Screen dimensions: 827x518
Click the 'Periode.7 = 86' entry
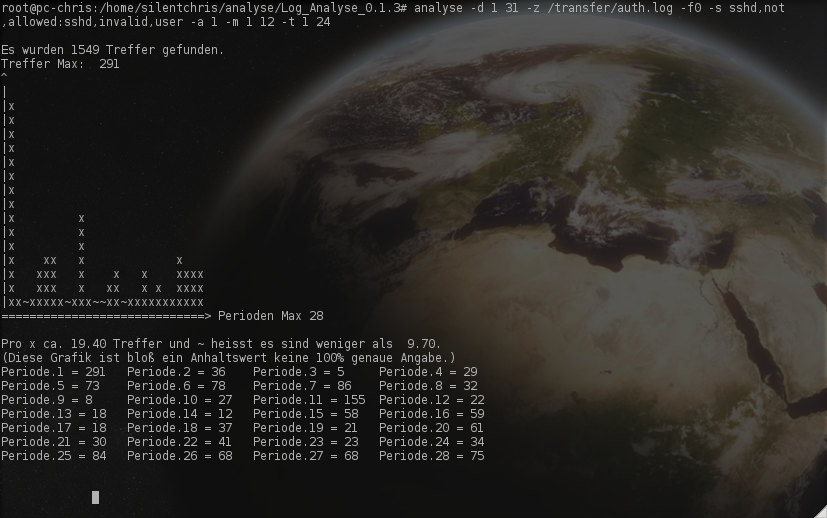tap(302, 386)
